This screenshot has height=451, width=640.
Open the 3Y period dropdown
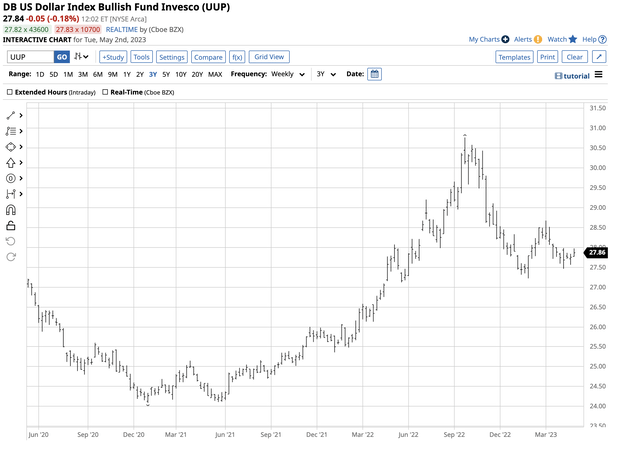pos(326,74)
